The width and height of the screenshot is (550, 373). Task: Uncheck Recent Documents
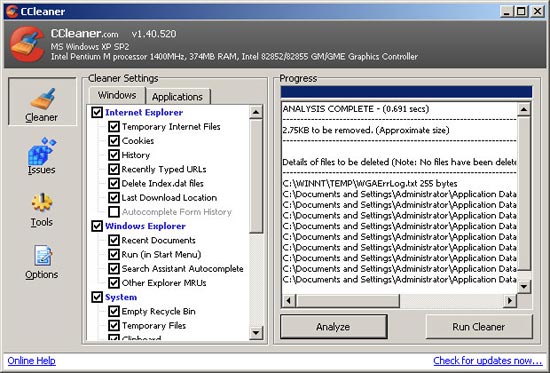coord(114,240)
